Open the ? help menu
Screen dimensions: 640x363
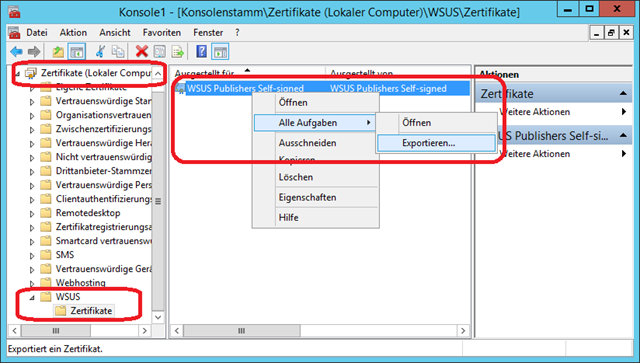point(237,33)
